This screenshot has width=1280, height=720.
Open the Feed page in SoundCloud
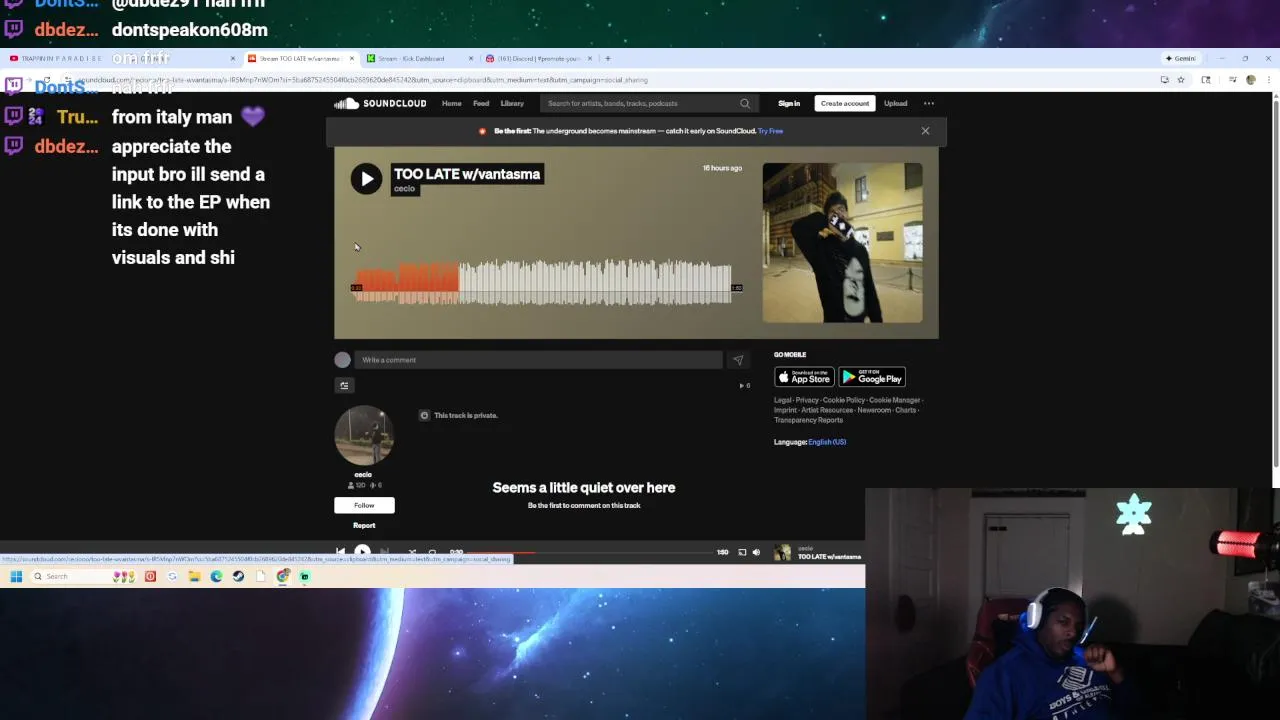point(481,103)
